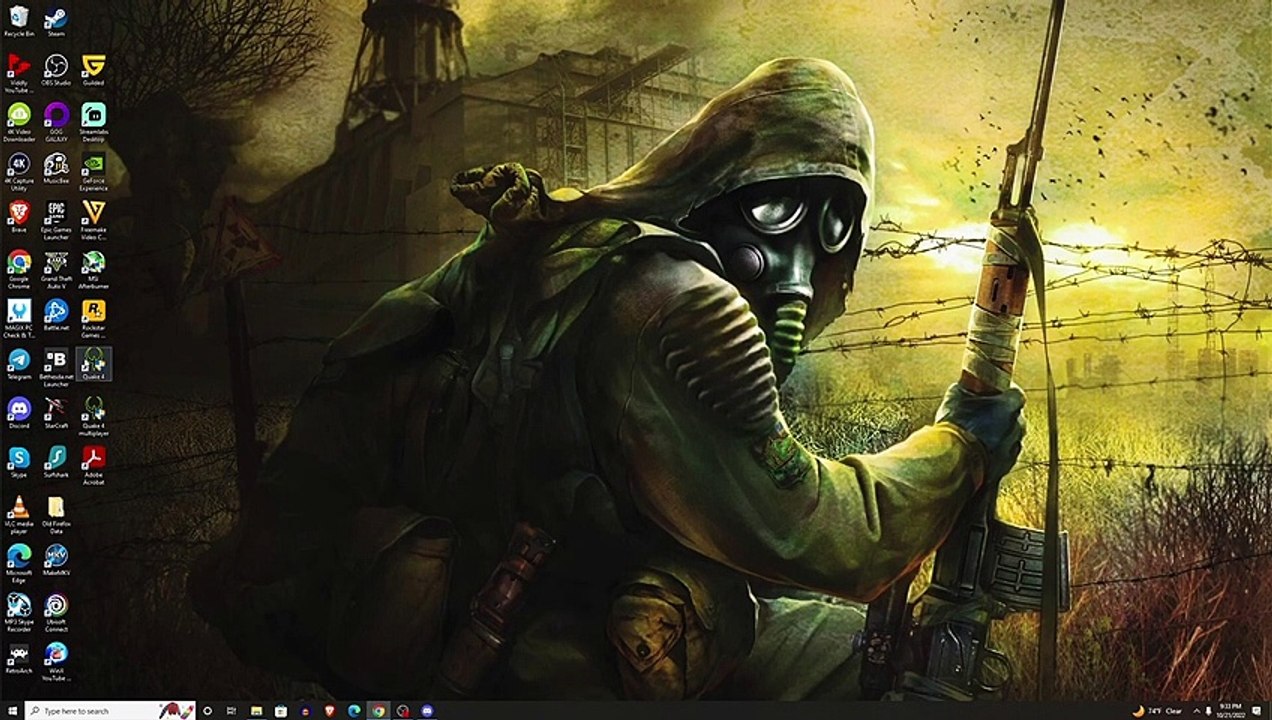Screen dimensions: 1272x720
Task: Click the highlighted Quake 4 shortcut
Action: 93,364
